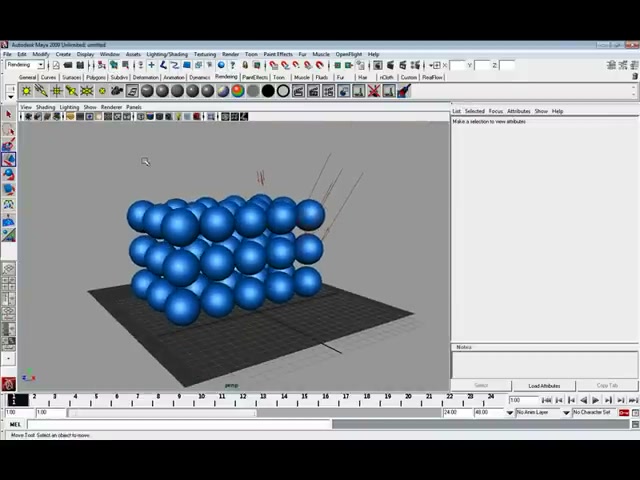Open the shelf options arrow at left of shelf
Image resolution: width=640 pixels, height=480 pixels.
(x=11, y=97)
